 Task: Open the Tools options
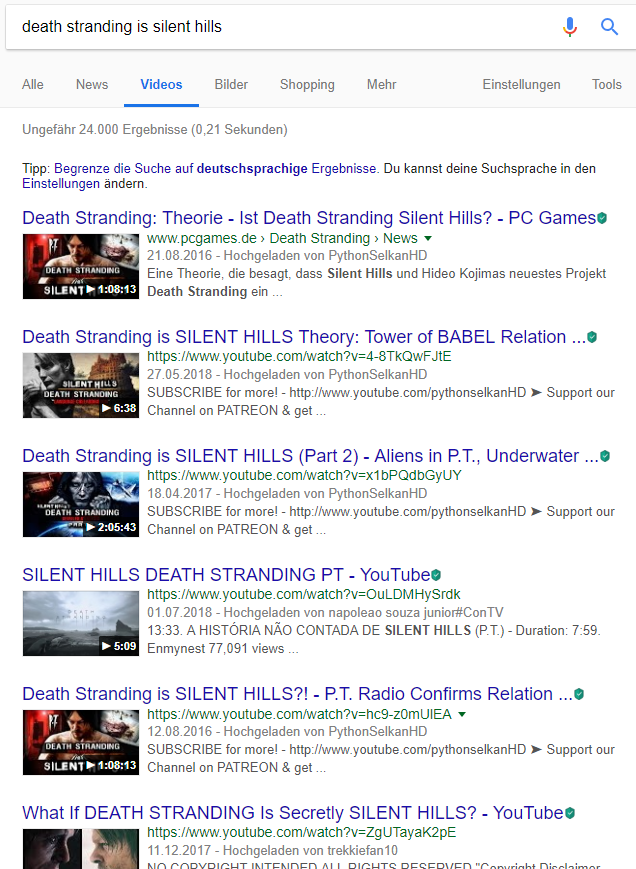[607, 84]
